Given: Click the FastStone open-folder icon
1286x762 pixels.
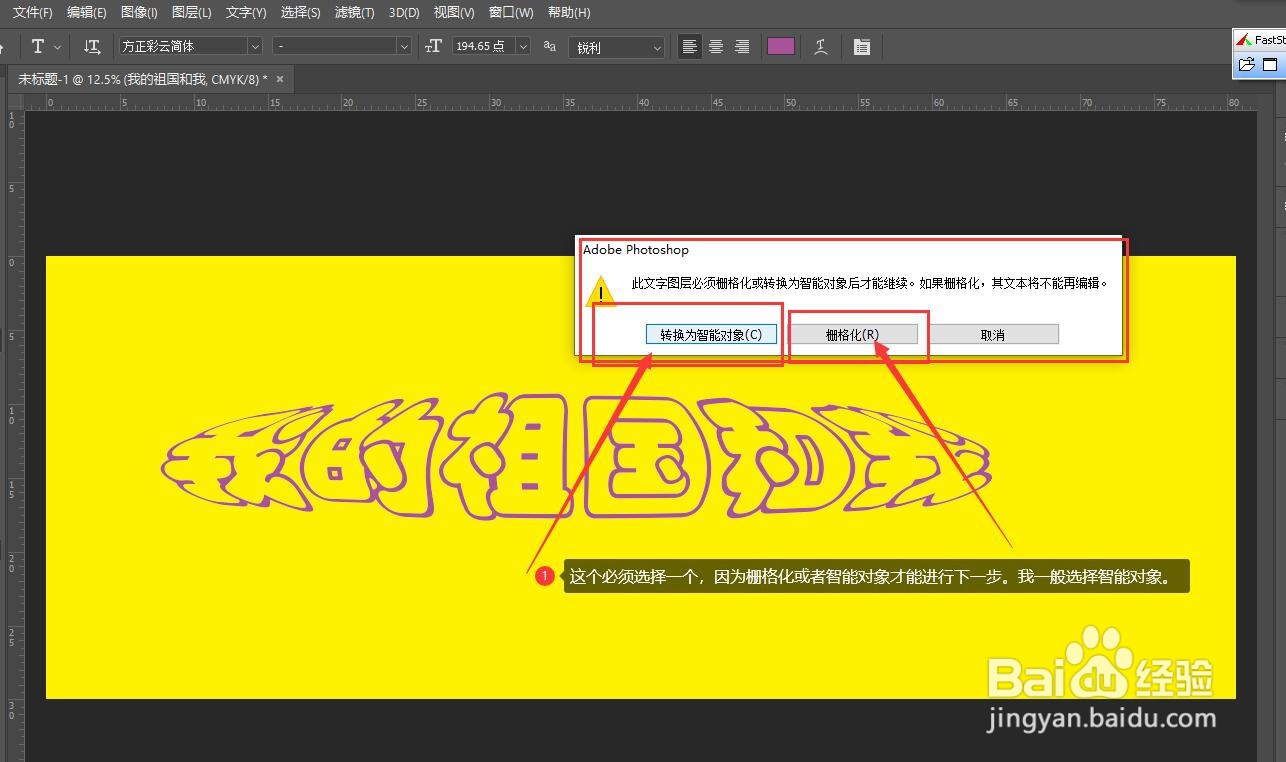Looking at the screenshot, I should (1246, 65).
